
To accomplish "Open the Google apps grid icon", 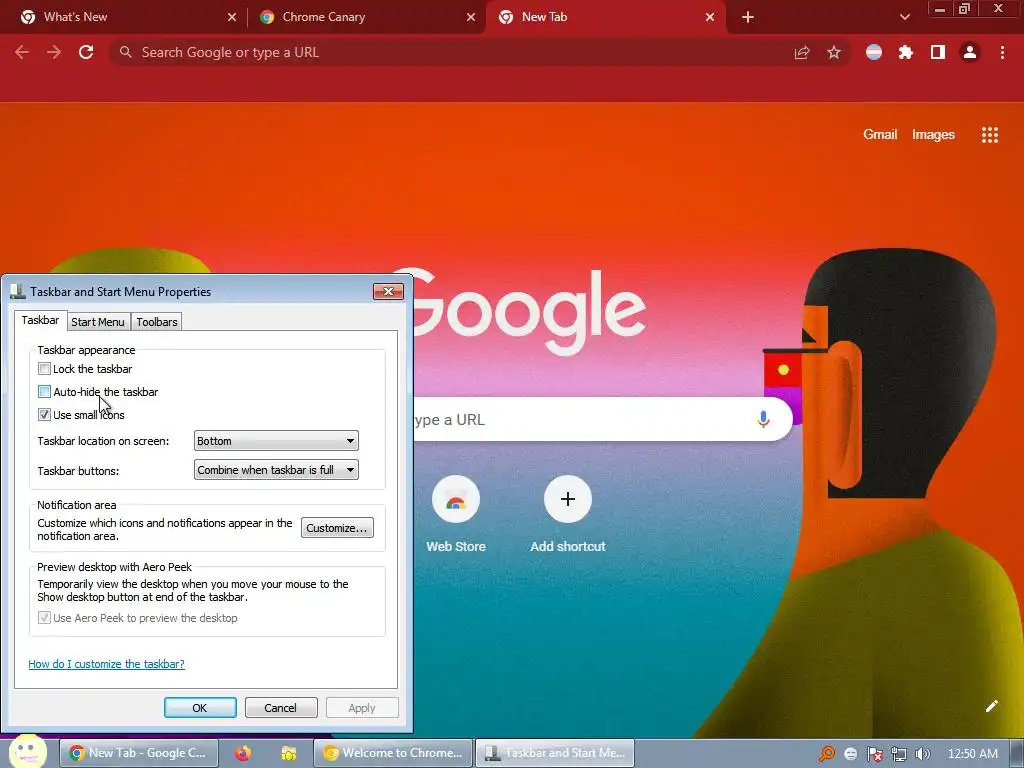I will click(990, 135).
